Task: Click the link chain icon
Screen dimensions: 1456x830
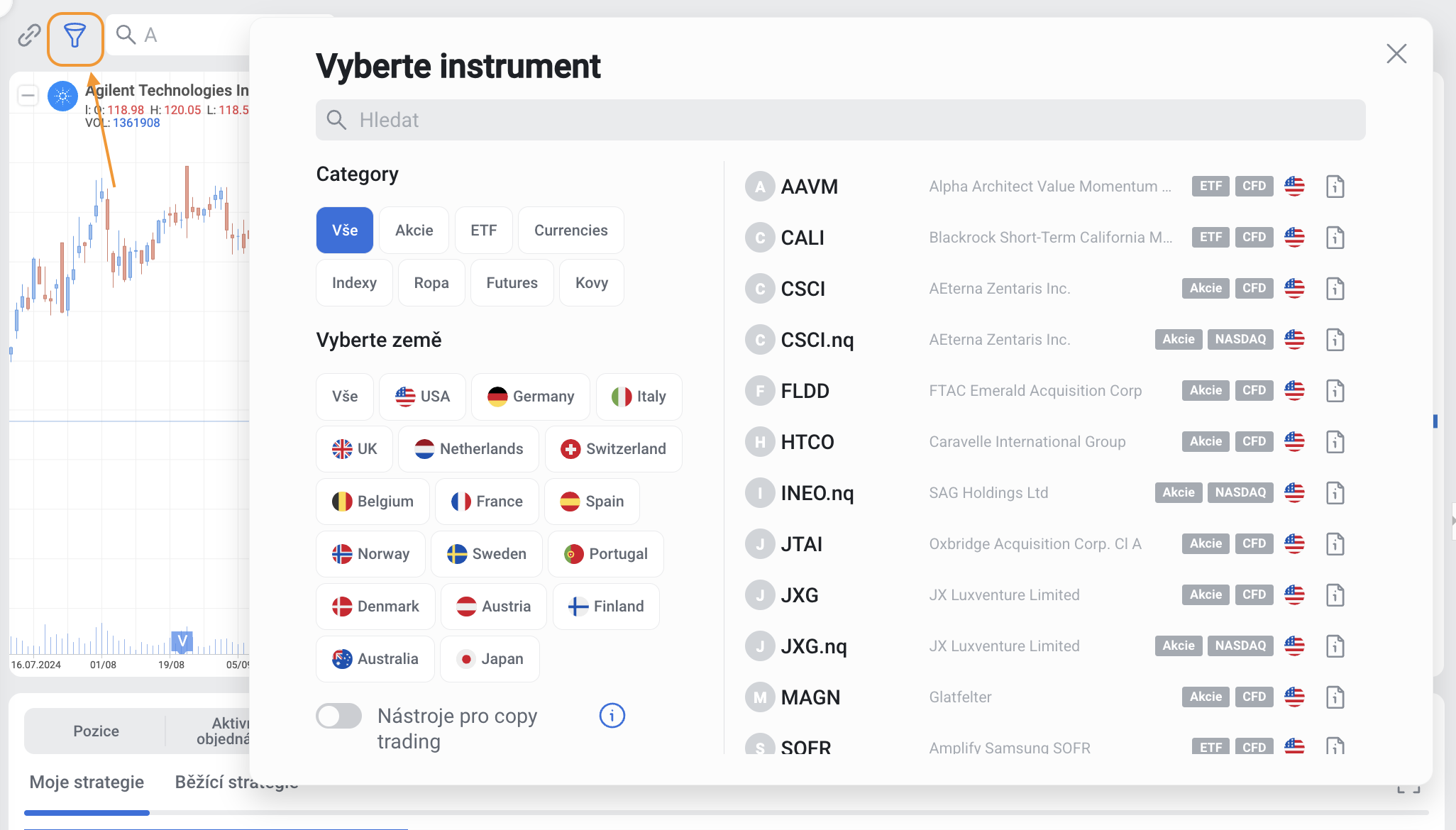Action: [x=29, y=35]
